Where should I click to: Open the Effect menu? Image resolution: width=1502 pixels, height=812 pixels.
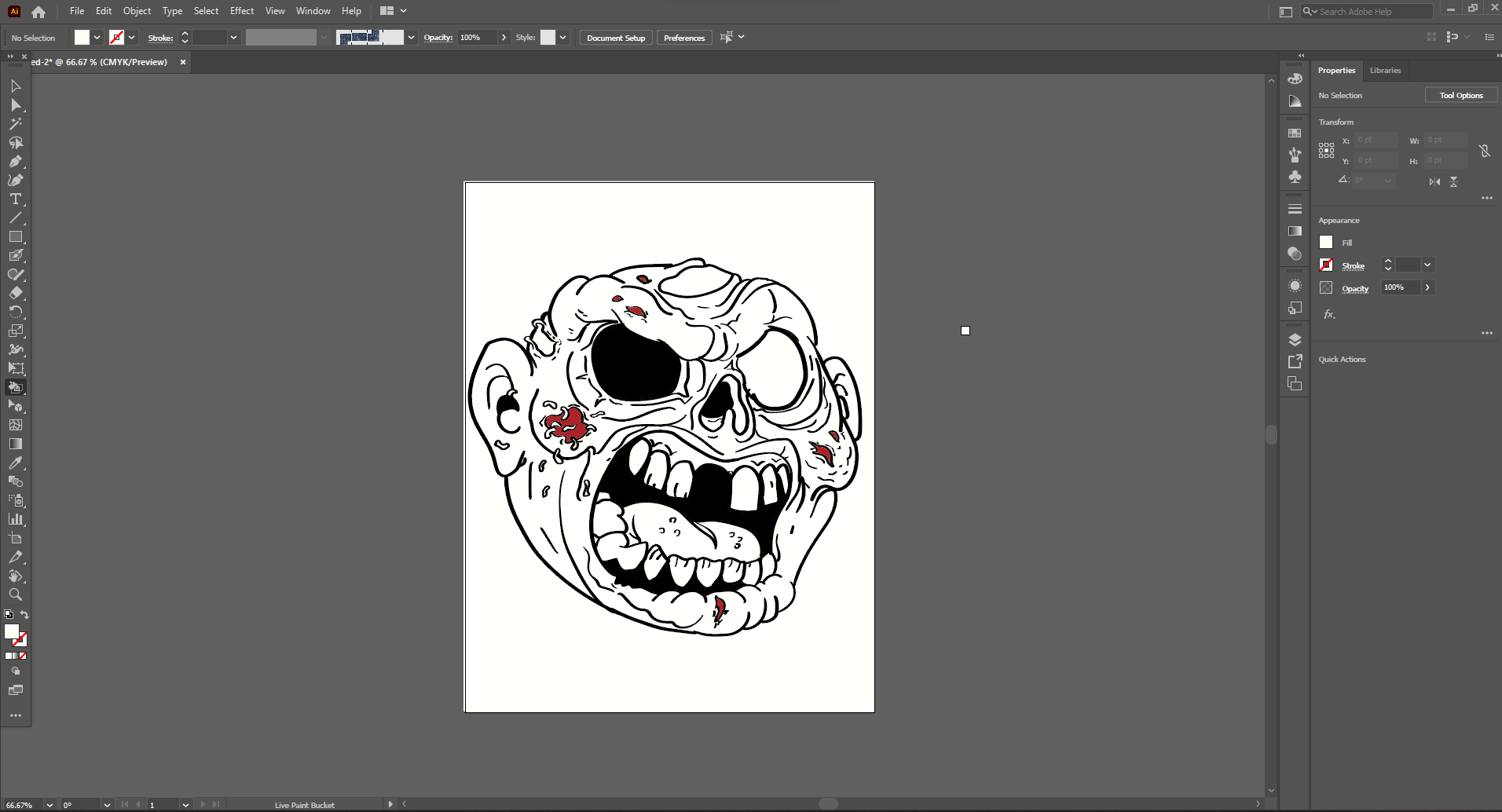(242, 11)
